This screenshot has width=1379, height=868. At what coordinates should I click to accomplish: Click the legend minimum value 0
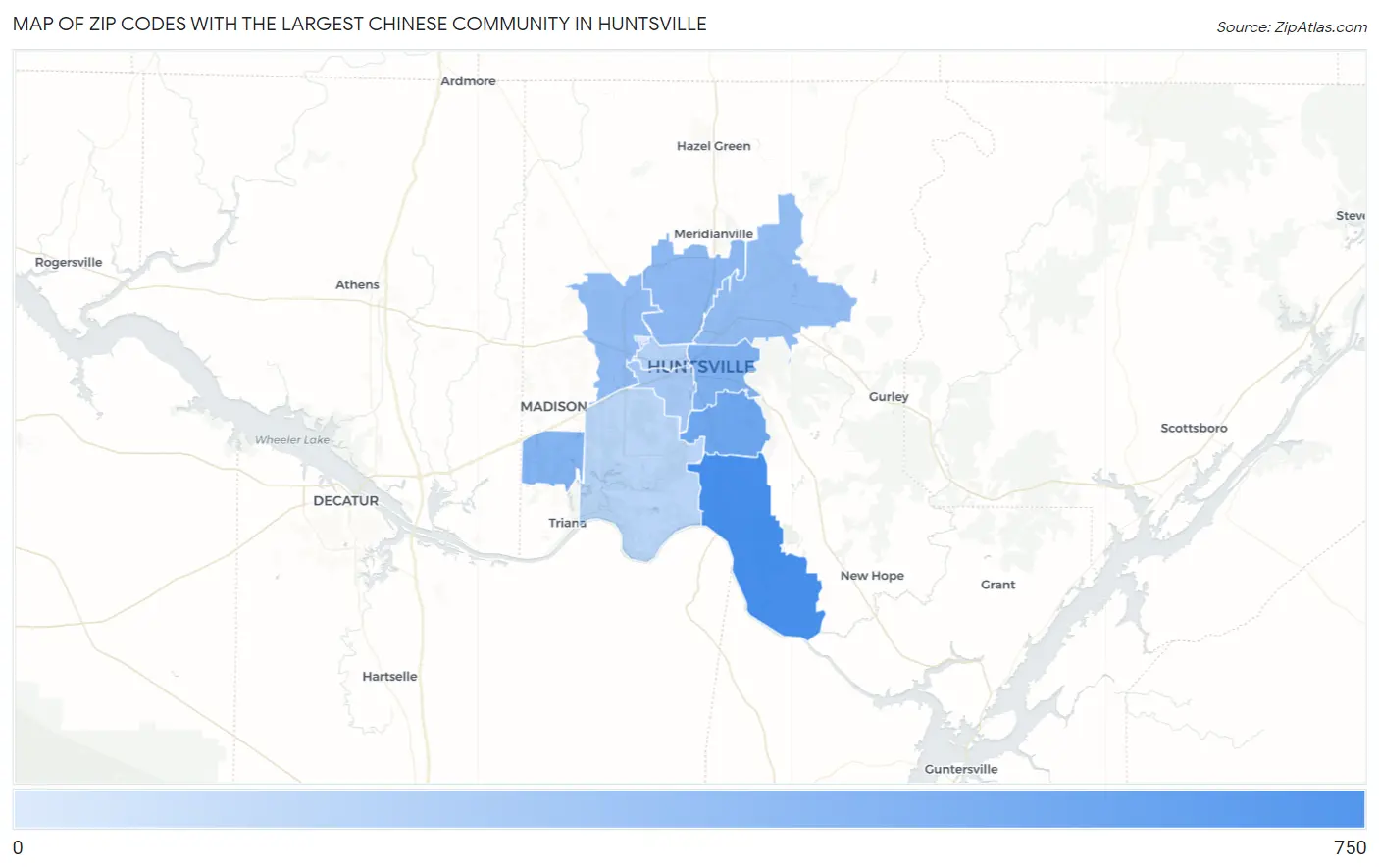[18, 847]
